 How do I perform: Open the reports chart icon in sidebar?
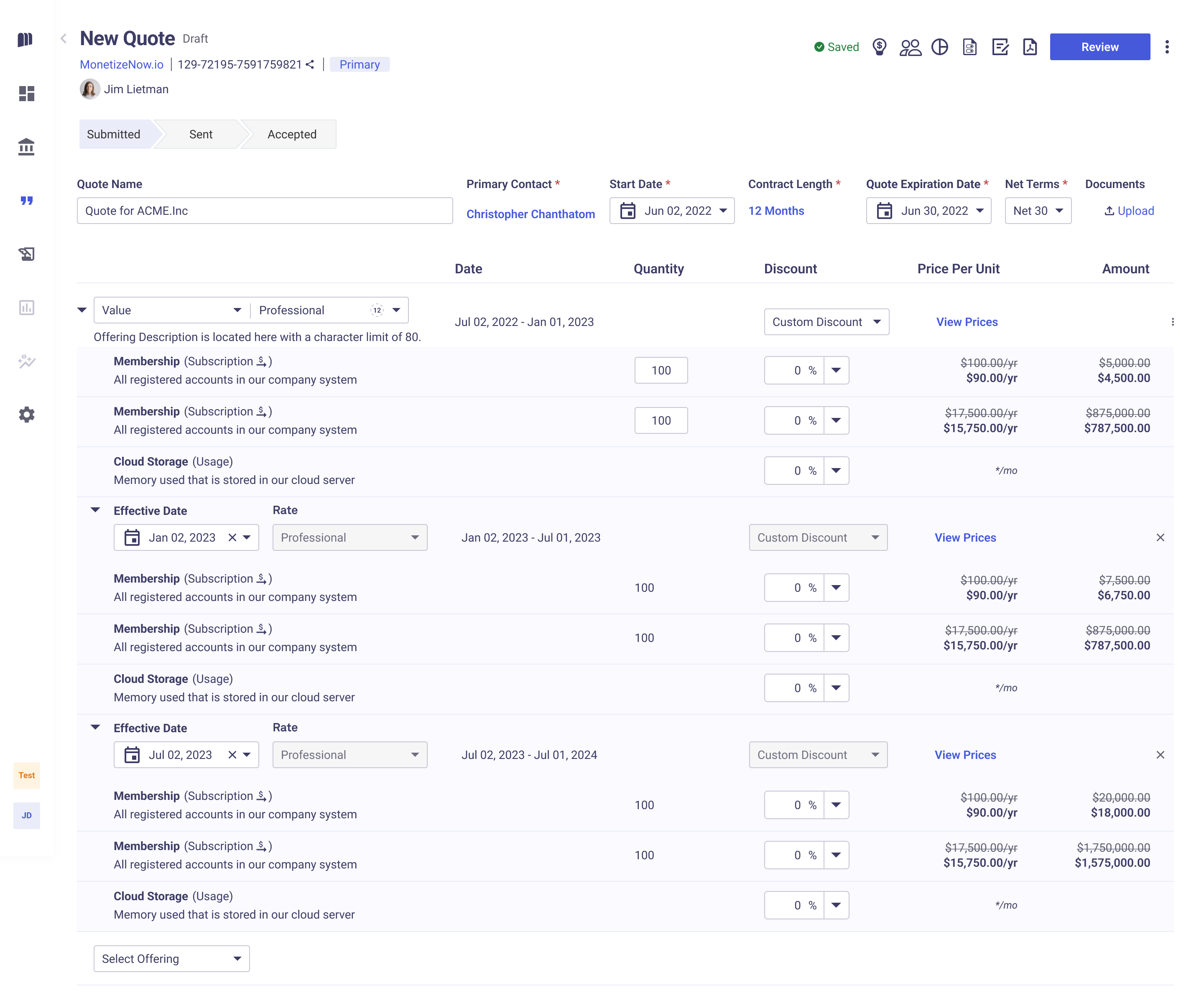point(26,307)
